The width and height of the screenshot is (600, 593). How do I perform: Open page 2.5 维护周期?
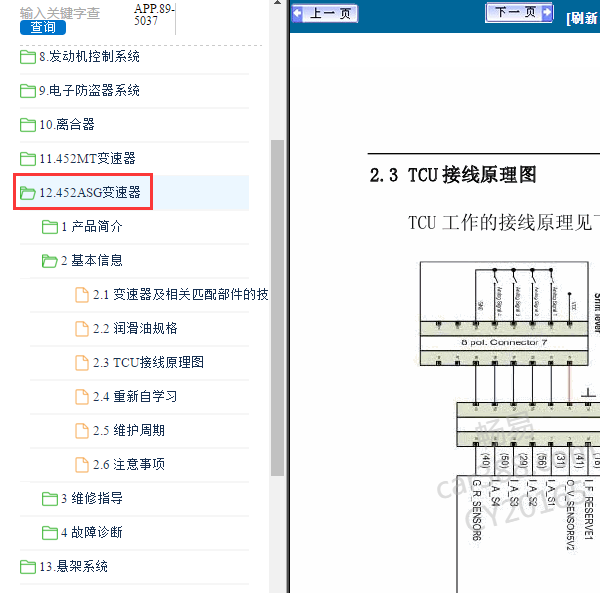[129, 430]
